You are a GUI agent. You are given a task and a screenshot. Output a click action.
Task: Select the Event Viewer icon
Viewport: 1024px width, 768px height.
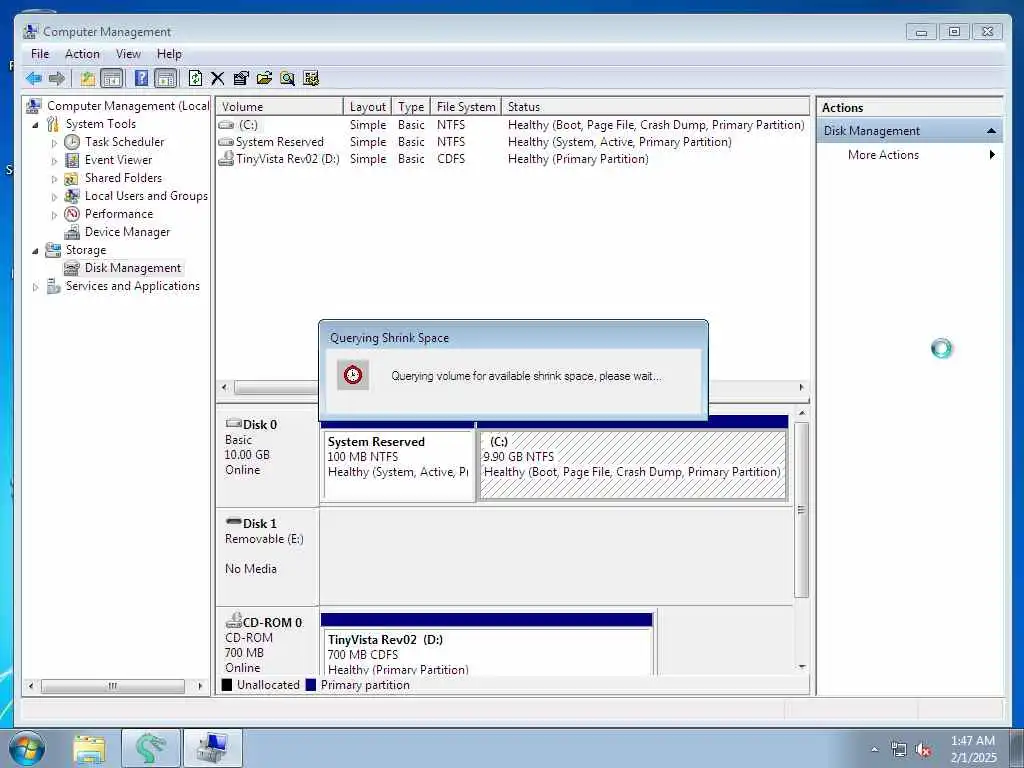(72, 160)
